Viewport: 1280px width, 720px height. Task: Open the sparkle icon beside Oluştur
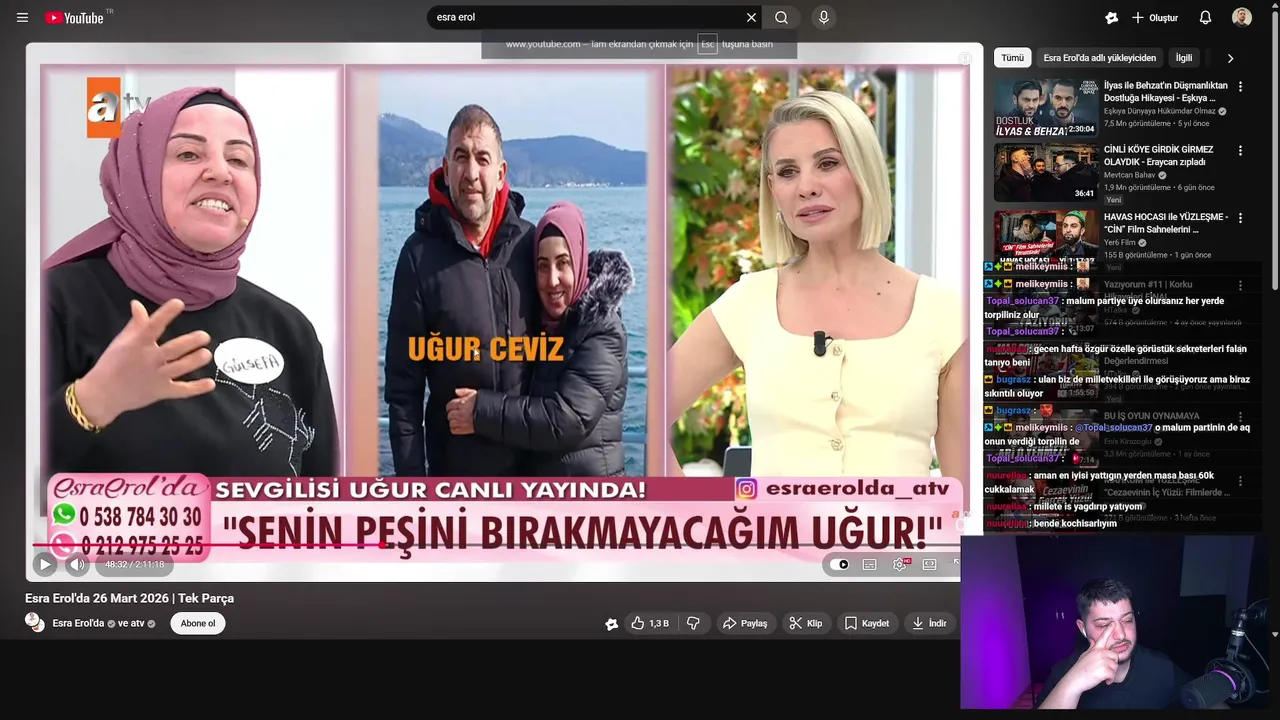pyautogui.click(x=1111, y=17)
